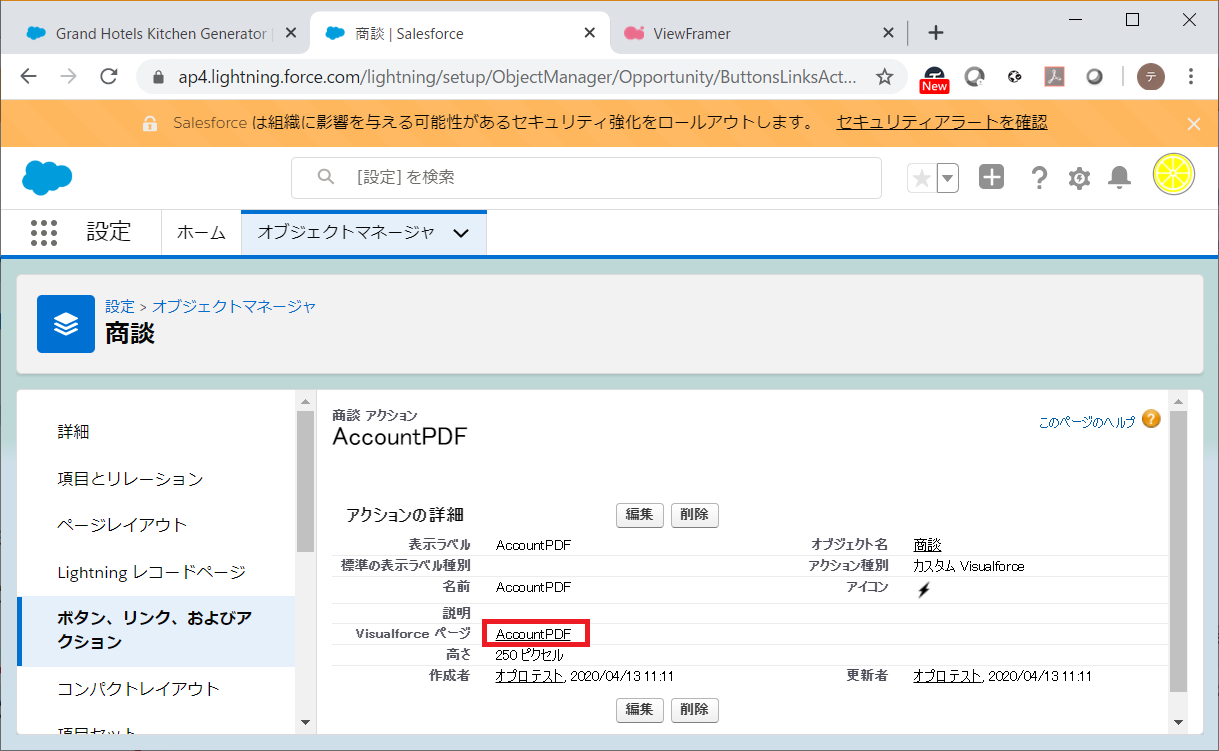The image size is (1219, 751).
Task: Open the AccountPDF Visualforce page link
Action: tap(533, 634)
